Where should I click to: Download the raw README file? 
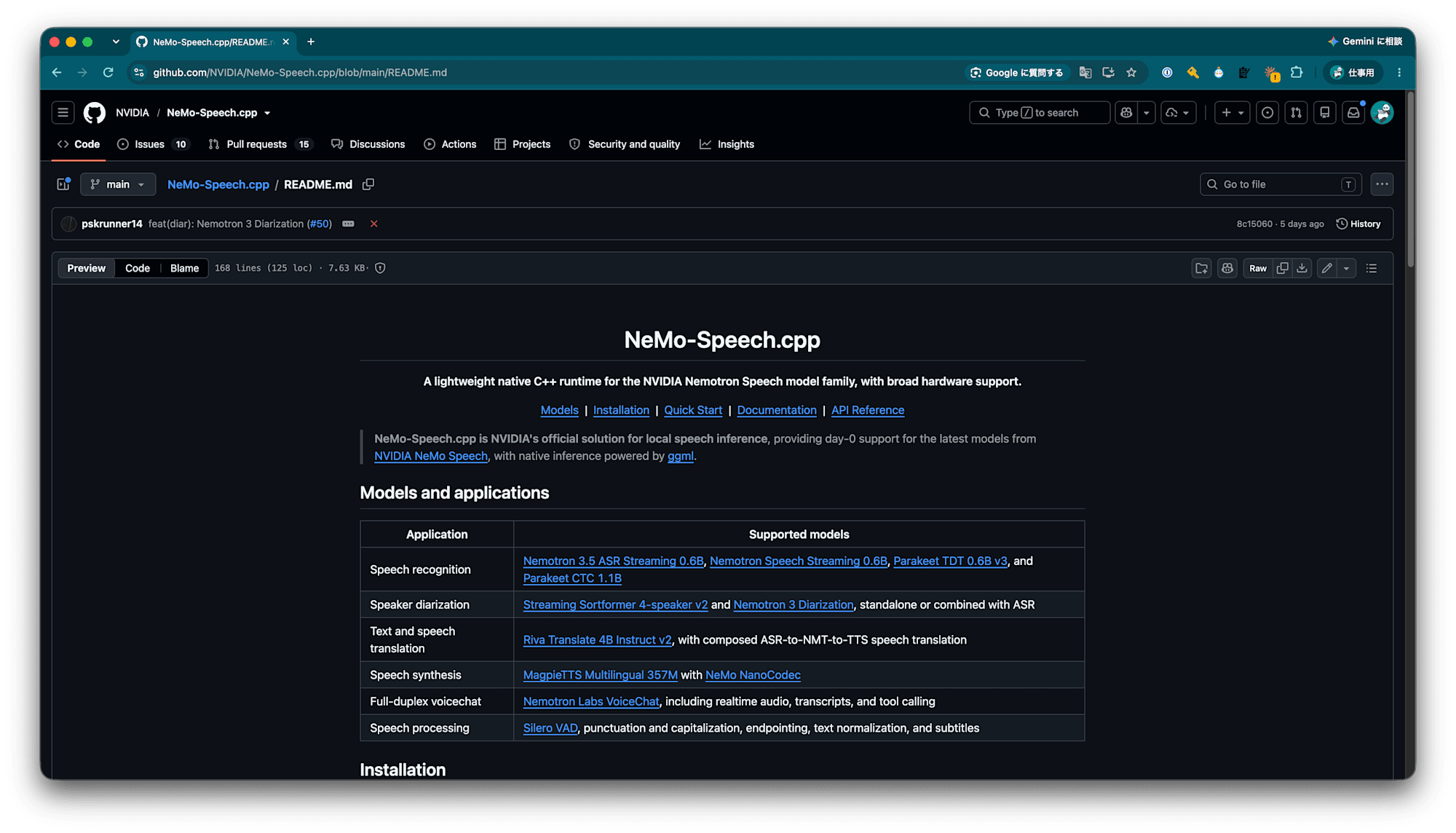pos(1302,269)
